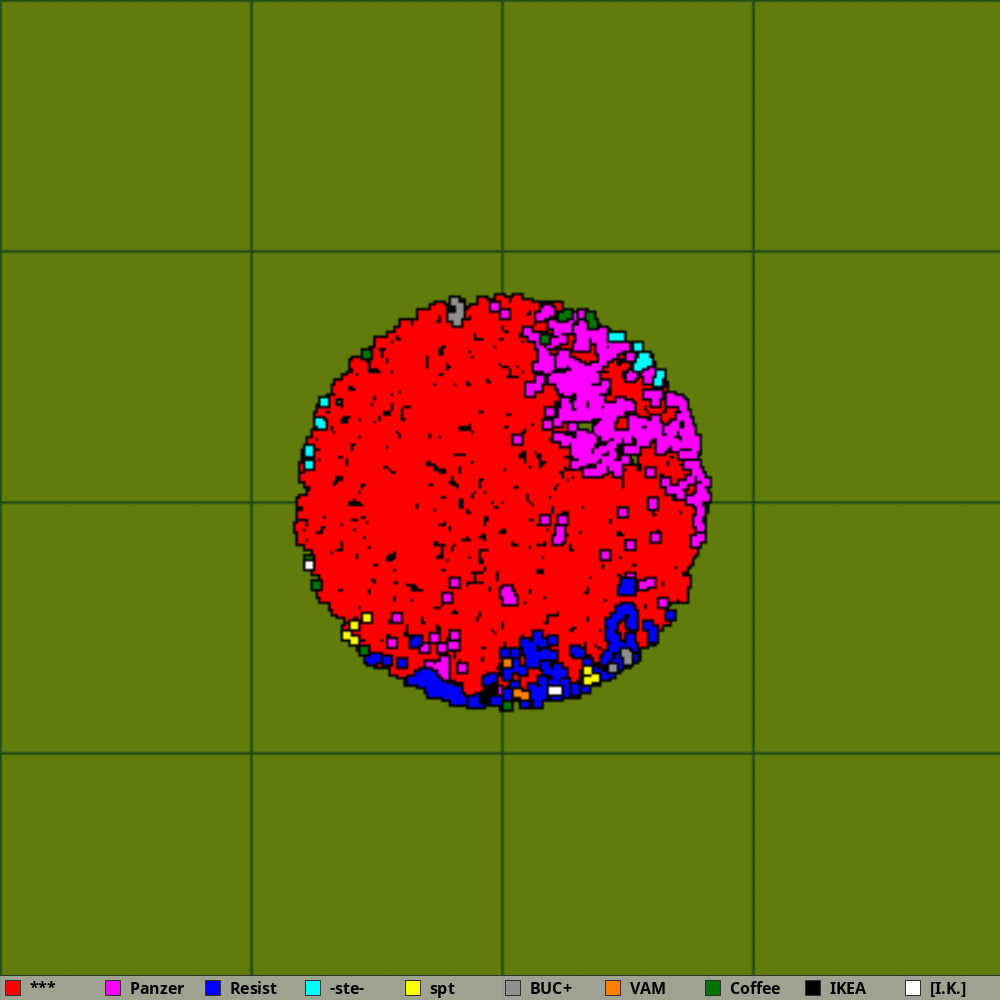1000x1000 pixels.
Task: Click the green Coffee legend swatch
Action: [713, 988]
